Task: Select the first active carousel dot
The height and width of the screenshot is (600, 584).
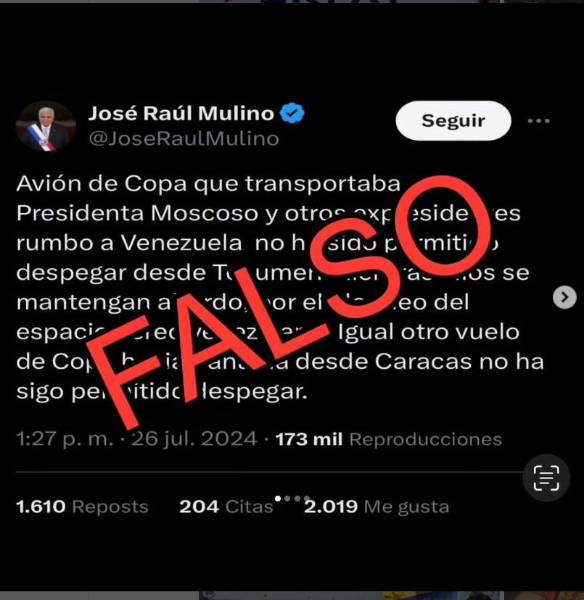Action: click(x=278, y=498)
